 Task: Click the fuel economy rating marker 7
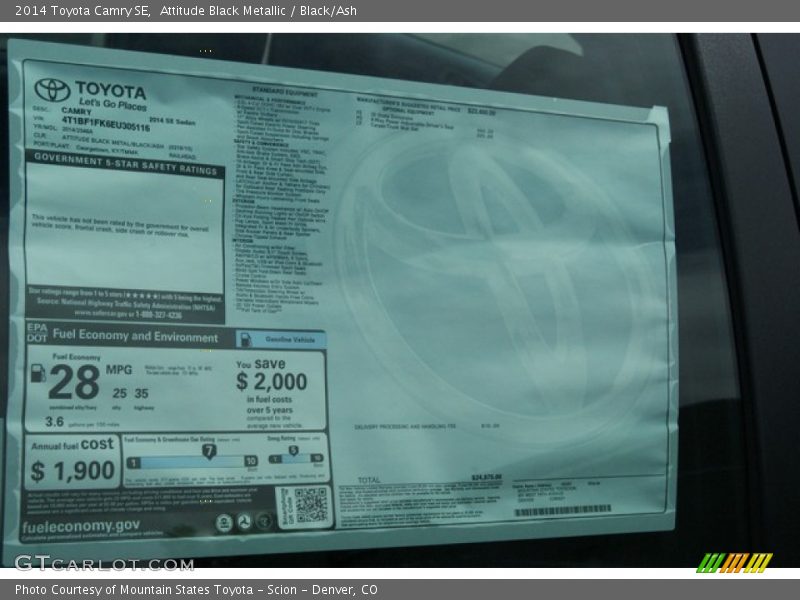(209, 451)
